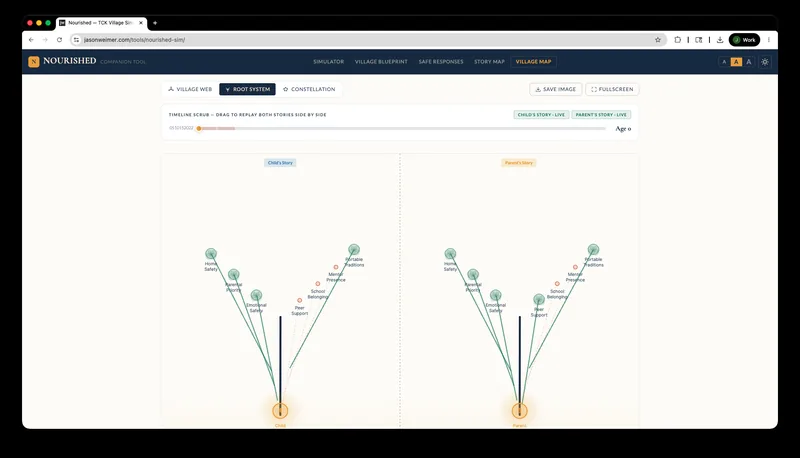Image resolution: width=800 pixels, height=458 pixels.
Task: Click the Home Safety node in Child's Story
Action: [x=211, y=253]
